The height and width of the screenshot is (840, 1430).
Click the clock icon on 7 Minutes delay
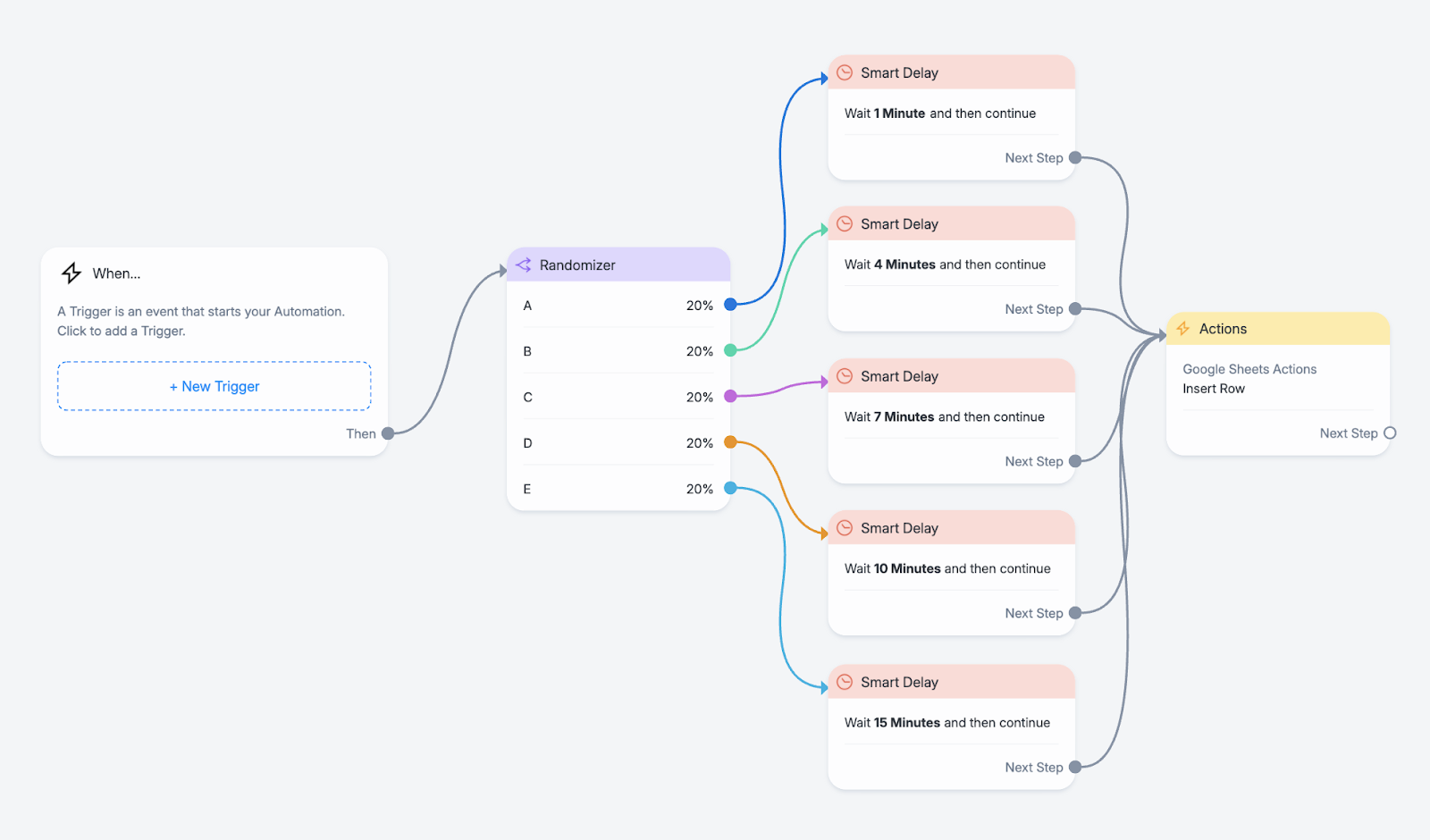(x=845, y=376)
